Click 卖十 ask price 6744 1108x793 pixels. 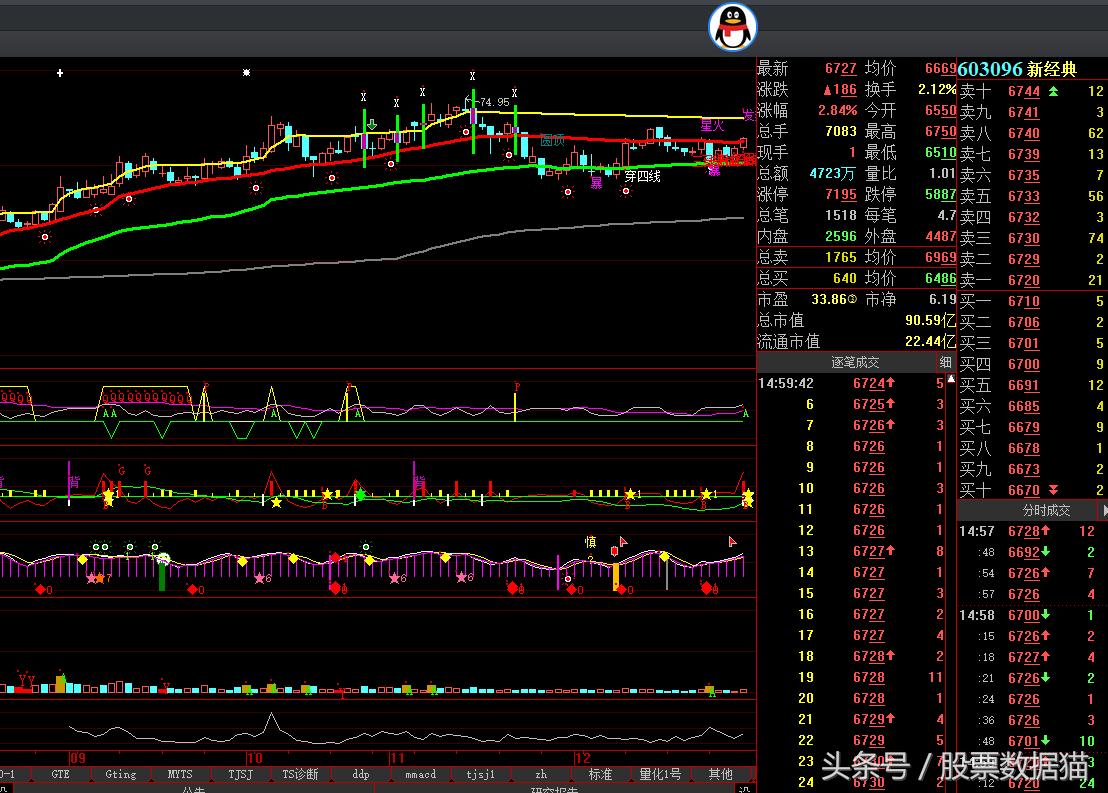point(1024,91)
